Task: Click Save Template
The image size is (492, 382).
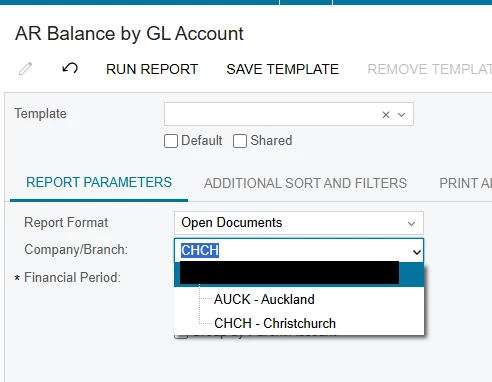Action: [282, 69]
